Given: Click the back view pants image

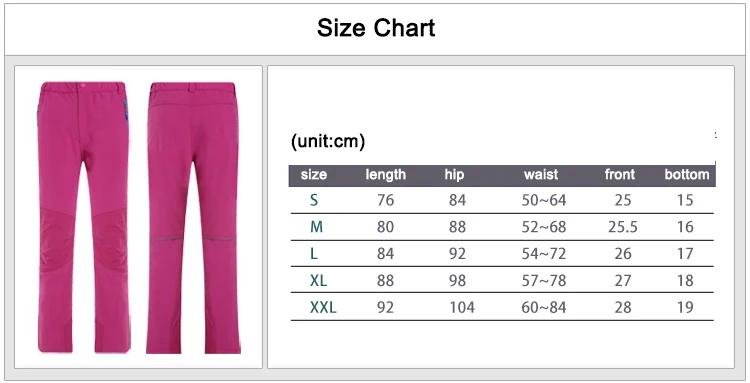Looking at the screenshot, I should pos(193,218).
